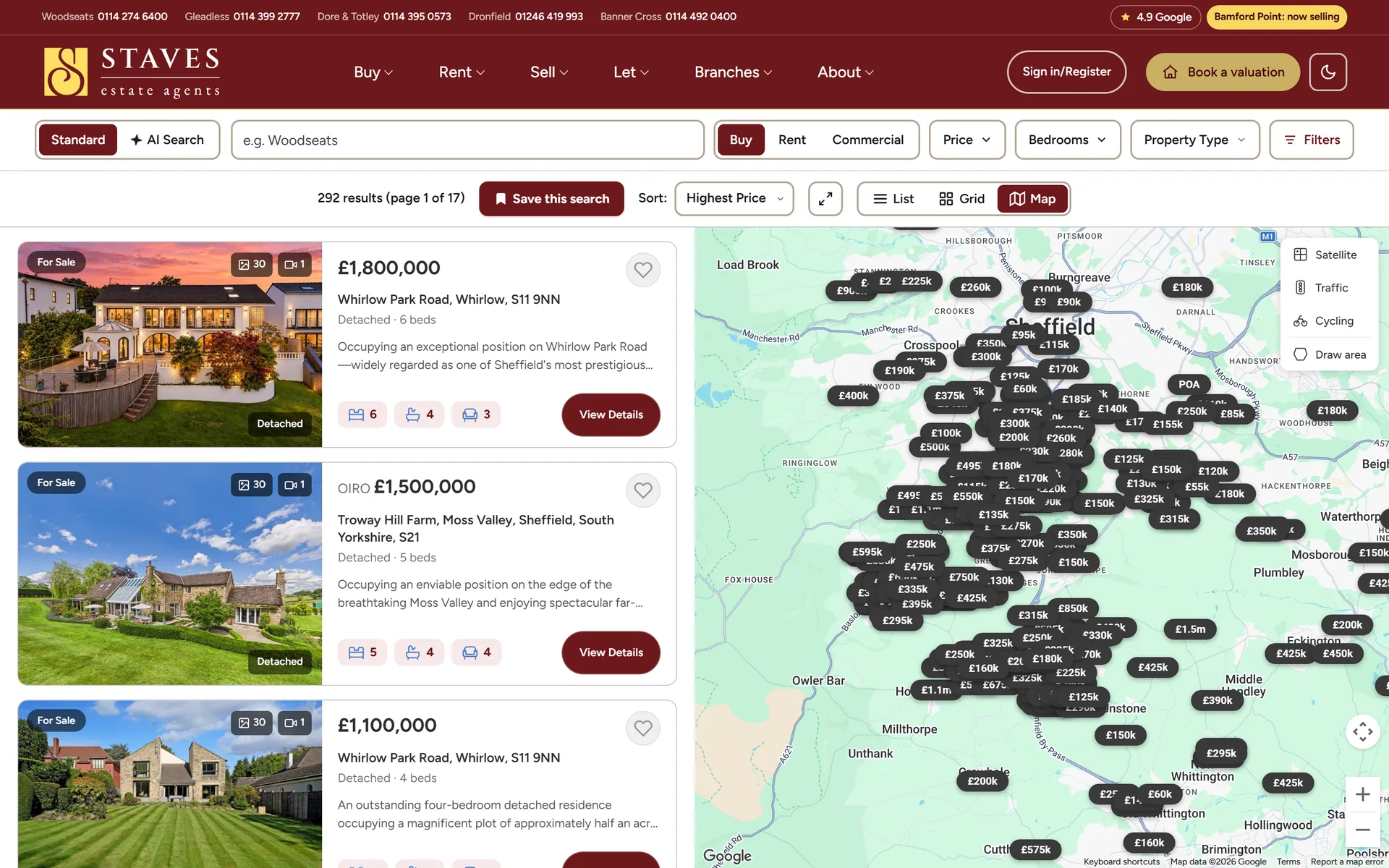
Task: View Details for £1,800,000 property
Action: click(611, 414)
